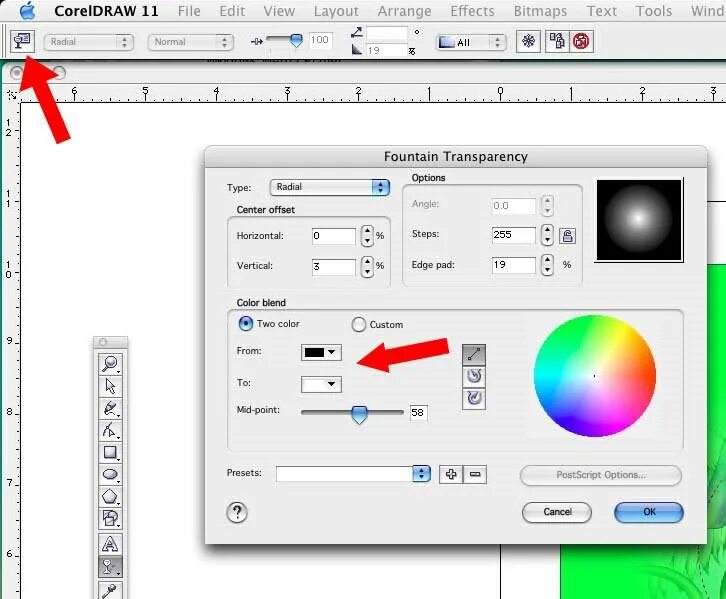This screenshot has width=726, height=599.
Task: Open the Apple menu
Action: pyautogui.click(x=28, y=10)
